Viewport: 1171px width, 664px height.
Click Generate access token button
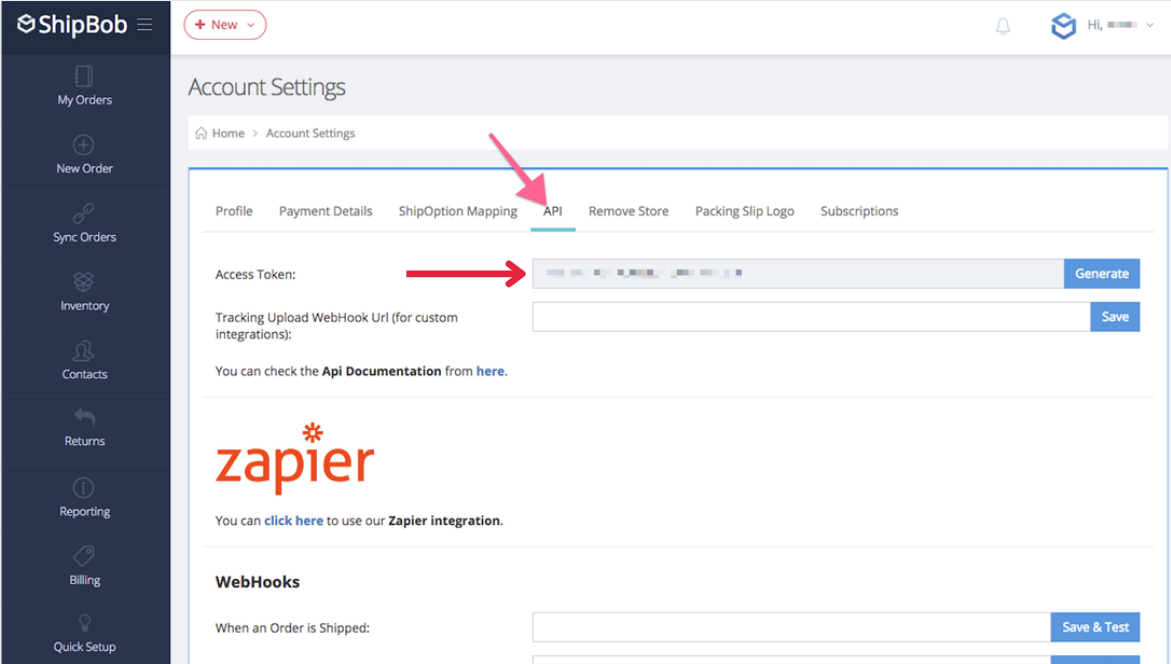point(1101,273)
